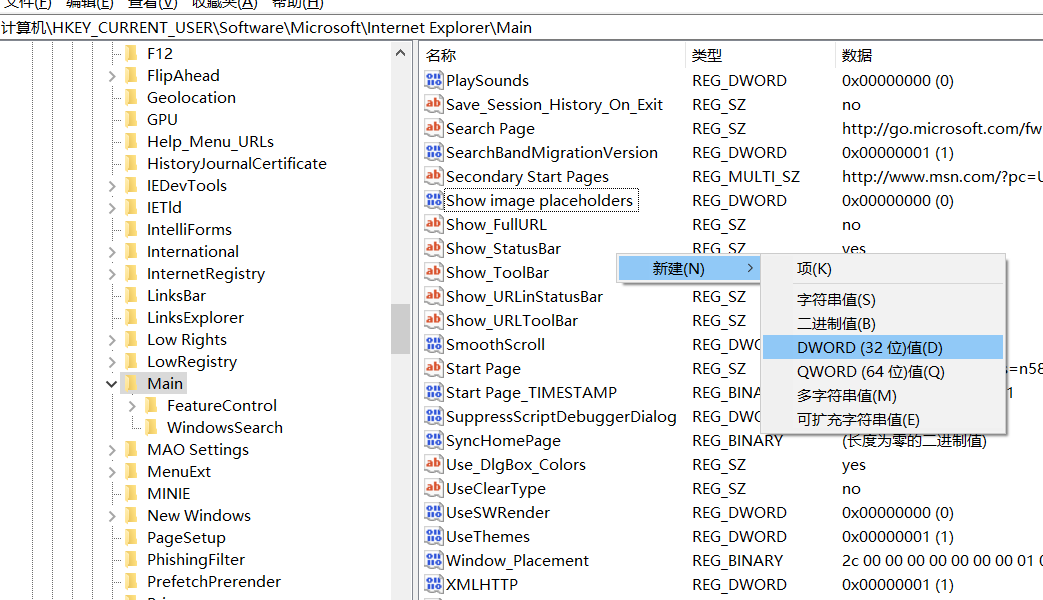
Task: Expand the MenuExt key
Action: [x=112, y=472]
